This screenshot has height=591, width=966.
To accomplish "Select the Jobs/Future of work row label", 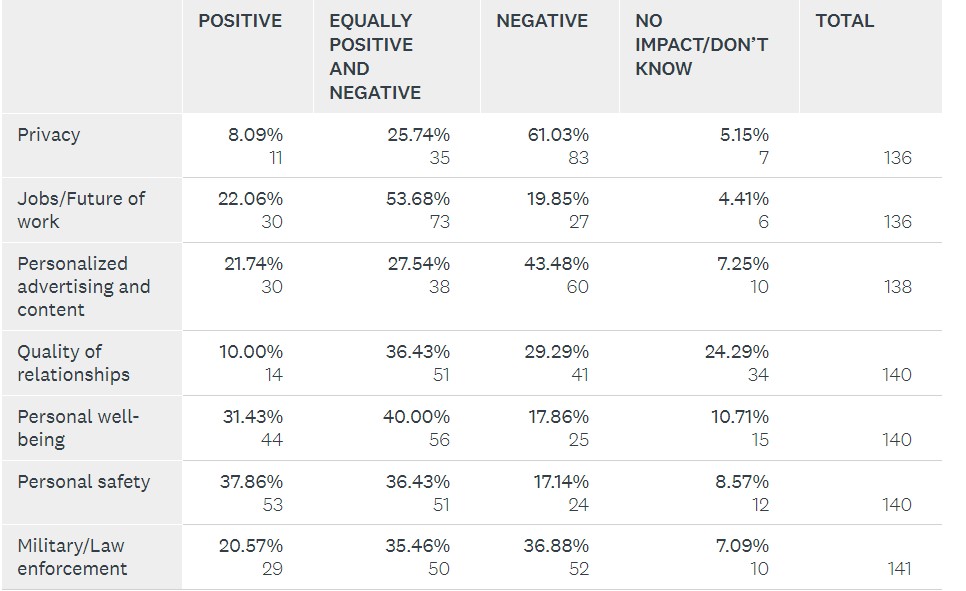I will (x=80, y=210).
